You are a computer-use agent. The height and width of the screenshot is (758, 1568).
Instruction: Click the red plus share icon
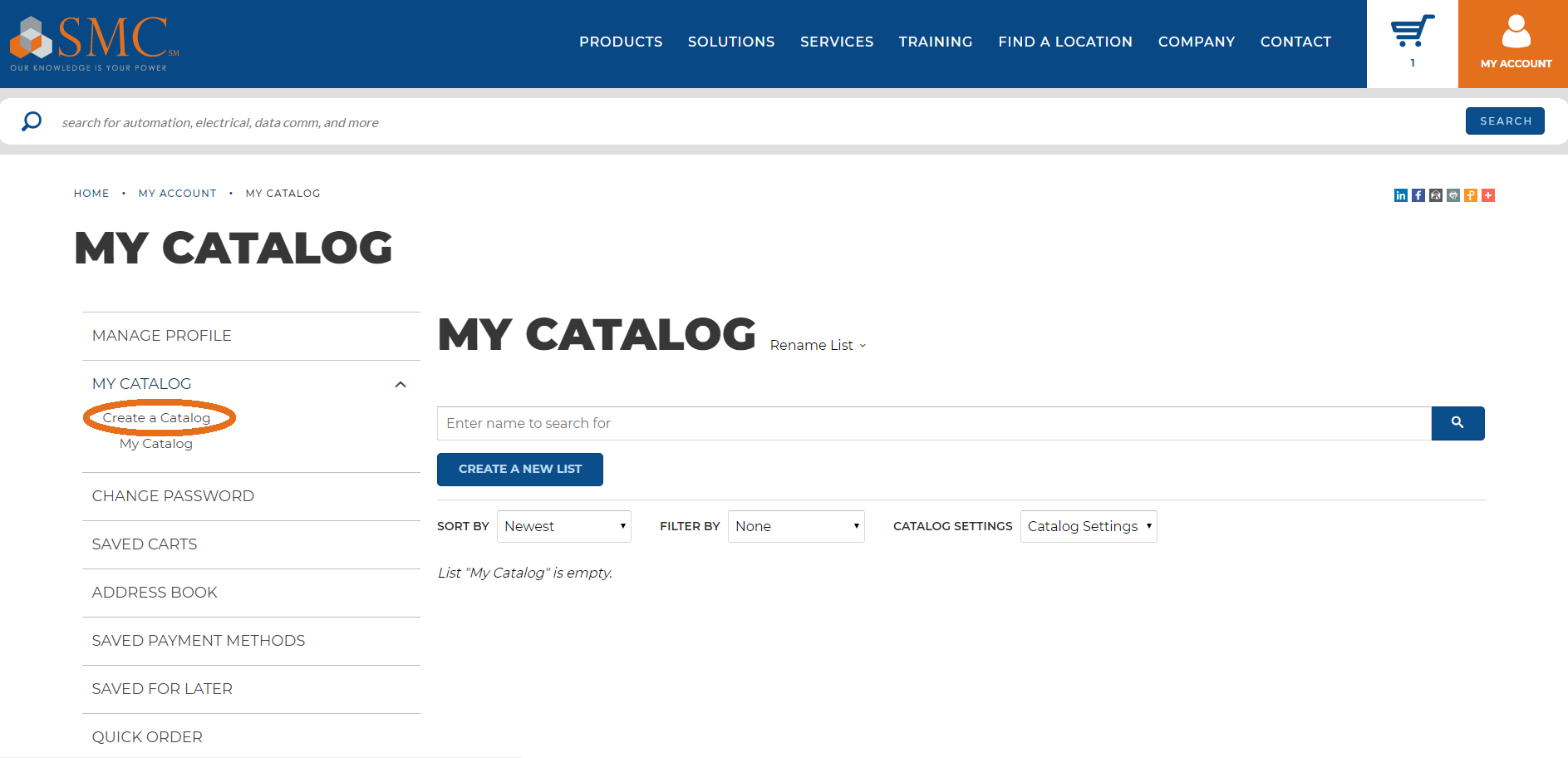click(1487, 195)
